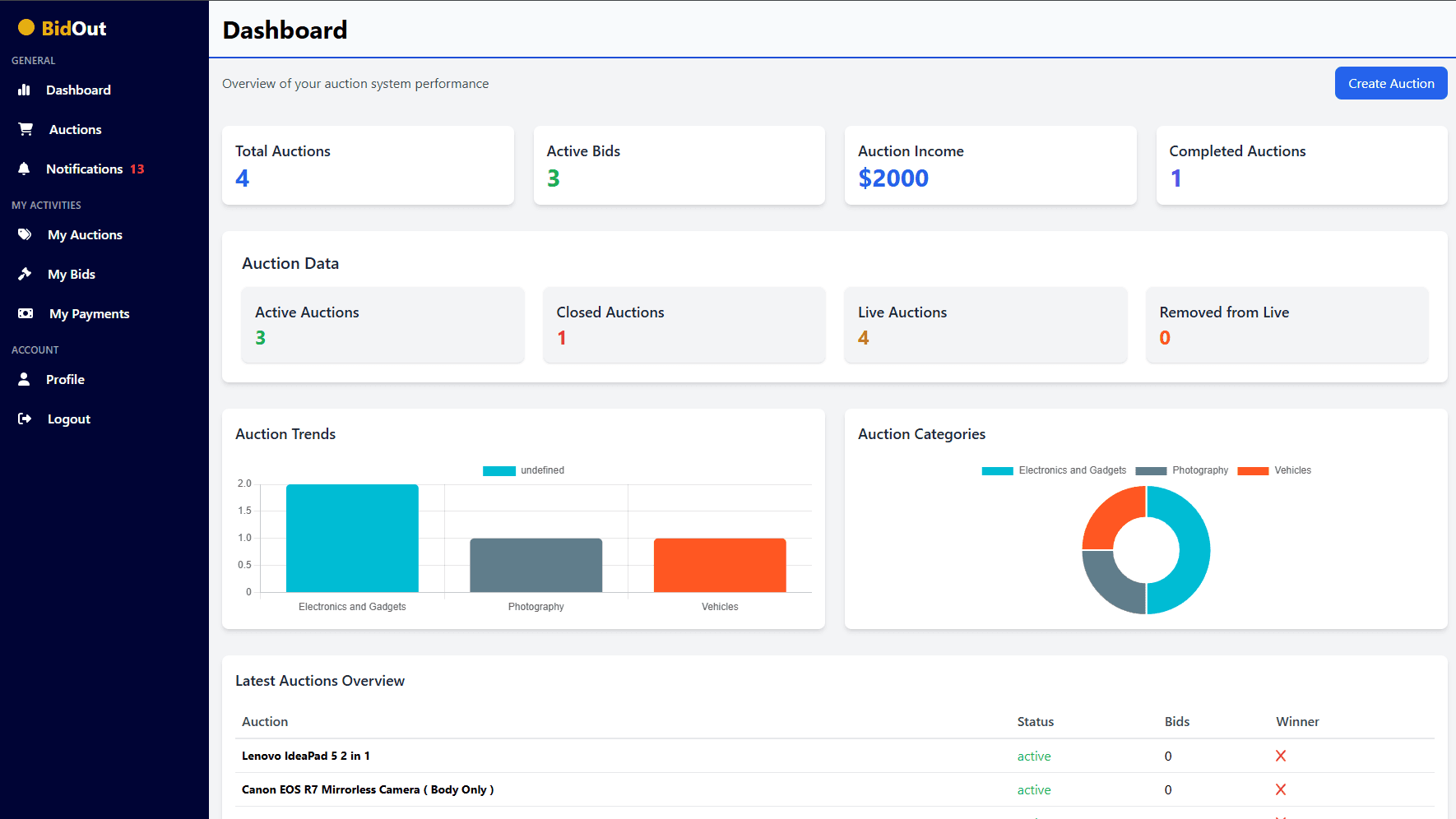Image resolution: width=1456 pixels, height=819 pixels.
Task: Click the My Bids gavel icon
Action: [25, 274]
